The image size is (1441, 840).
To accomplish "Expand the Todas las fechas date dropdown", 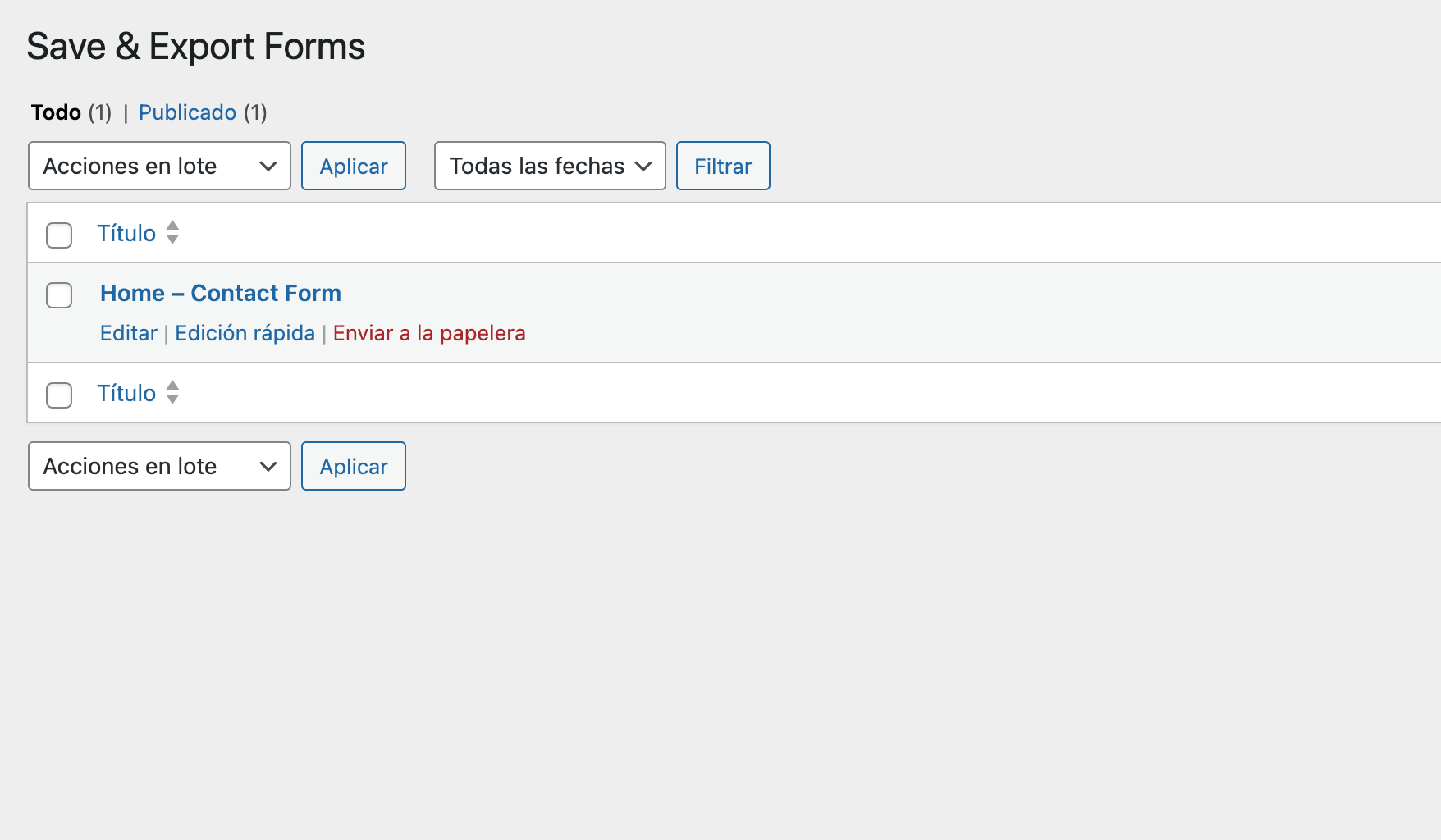I will [x=550, y=166].
